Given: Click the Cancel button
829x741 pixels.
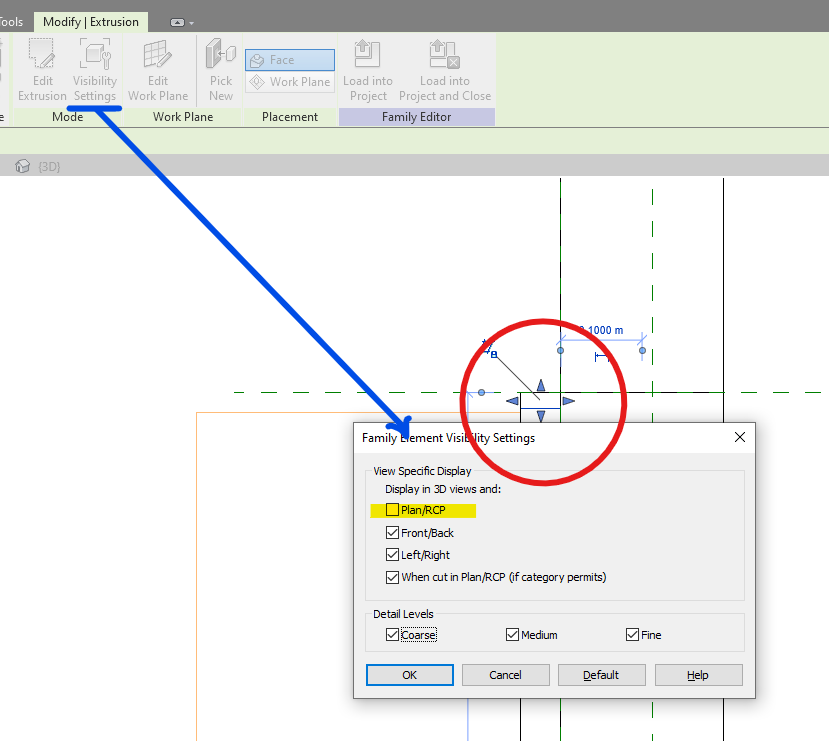Looking at the screenshot, I should [505, 675].
